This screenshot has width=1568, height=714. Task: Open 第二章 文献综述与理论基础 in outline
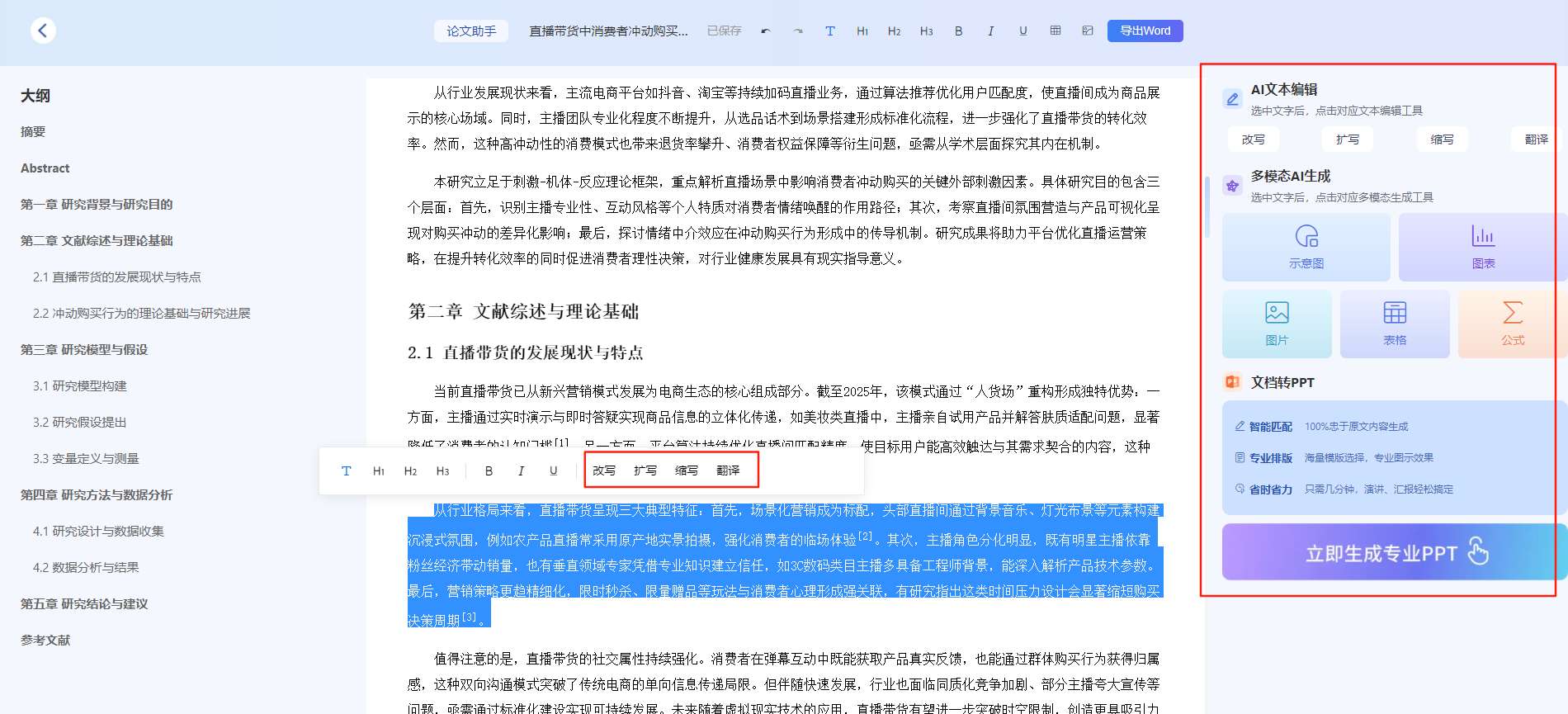coord(97,240)
